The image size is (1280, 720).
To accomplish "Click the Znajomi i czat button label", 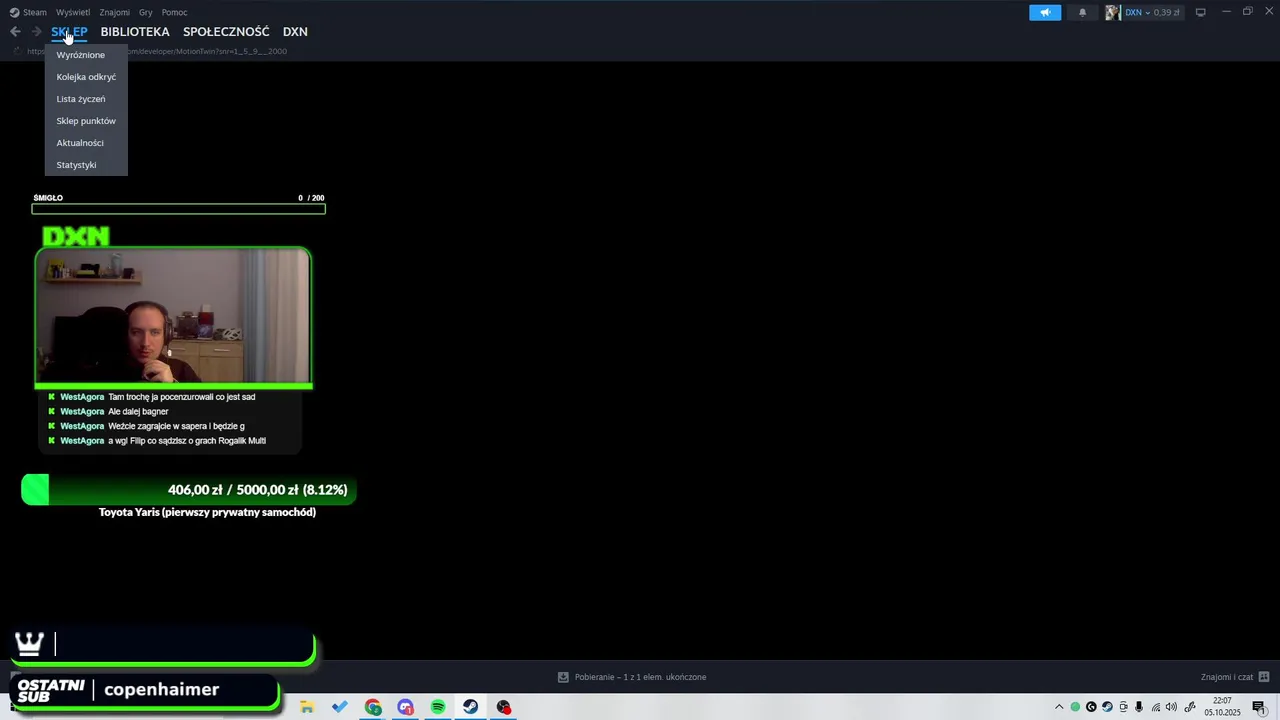I will coord(1227,677).
